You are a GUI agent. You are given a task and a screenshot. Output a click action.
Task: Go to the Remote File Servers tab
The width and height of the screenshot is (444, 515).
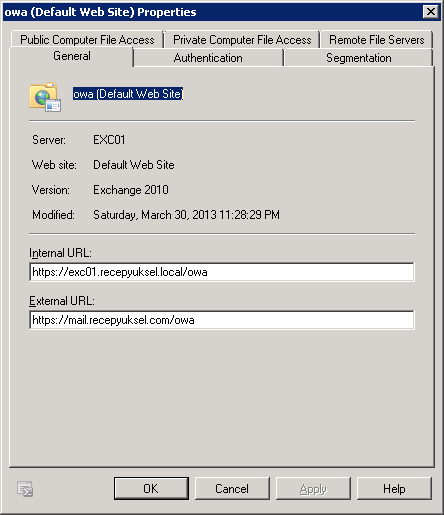pyautogui.click(x=377, y=40)
